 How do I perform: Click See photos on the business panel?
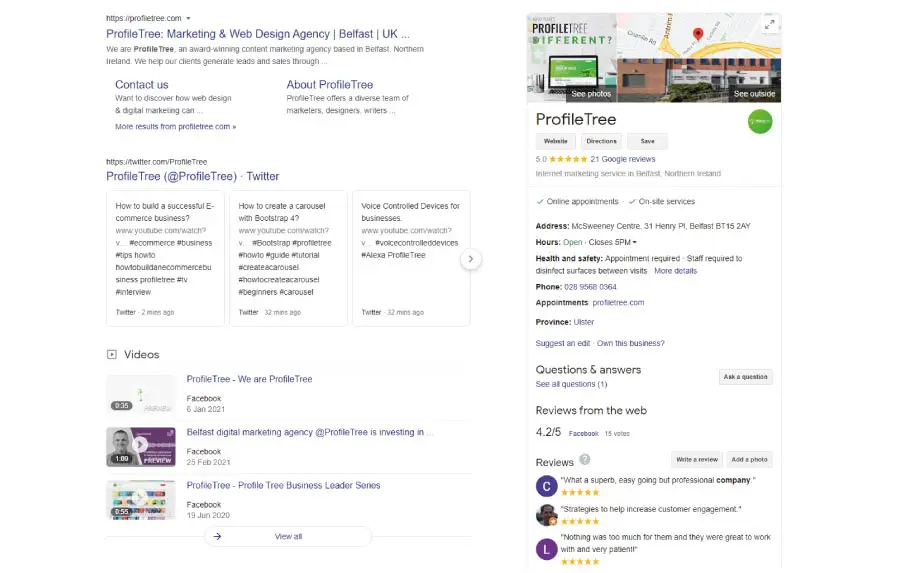click(x=591, y=93)
